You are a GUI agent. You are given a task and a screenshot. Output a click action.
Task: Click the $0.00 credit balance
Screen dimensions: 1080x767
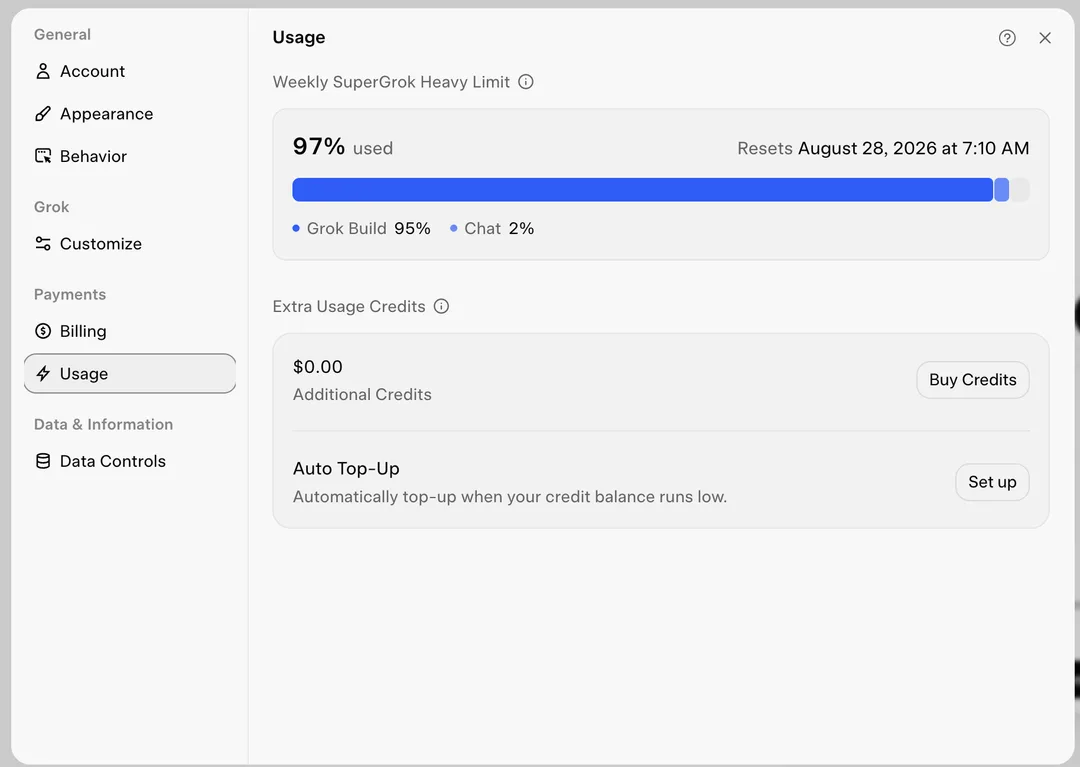318,367
